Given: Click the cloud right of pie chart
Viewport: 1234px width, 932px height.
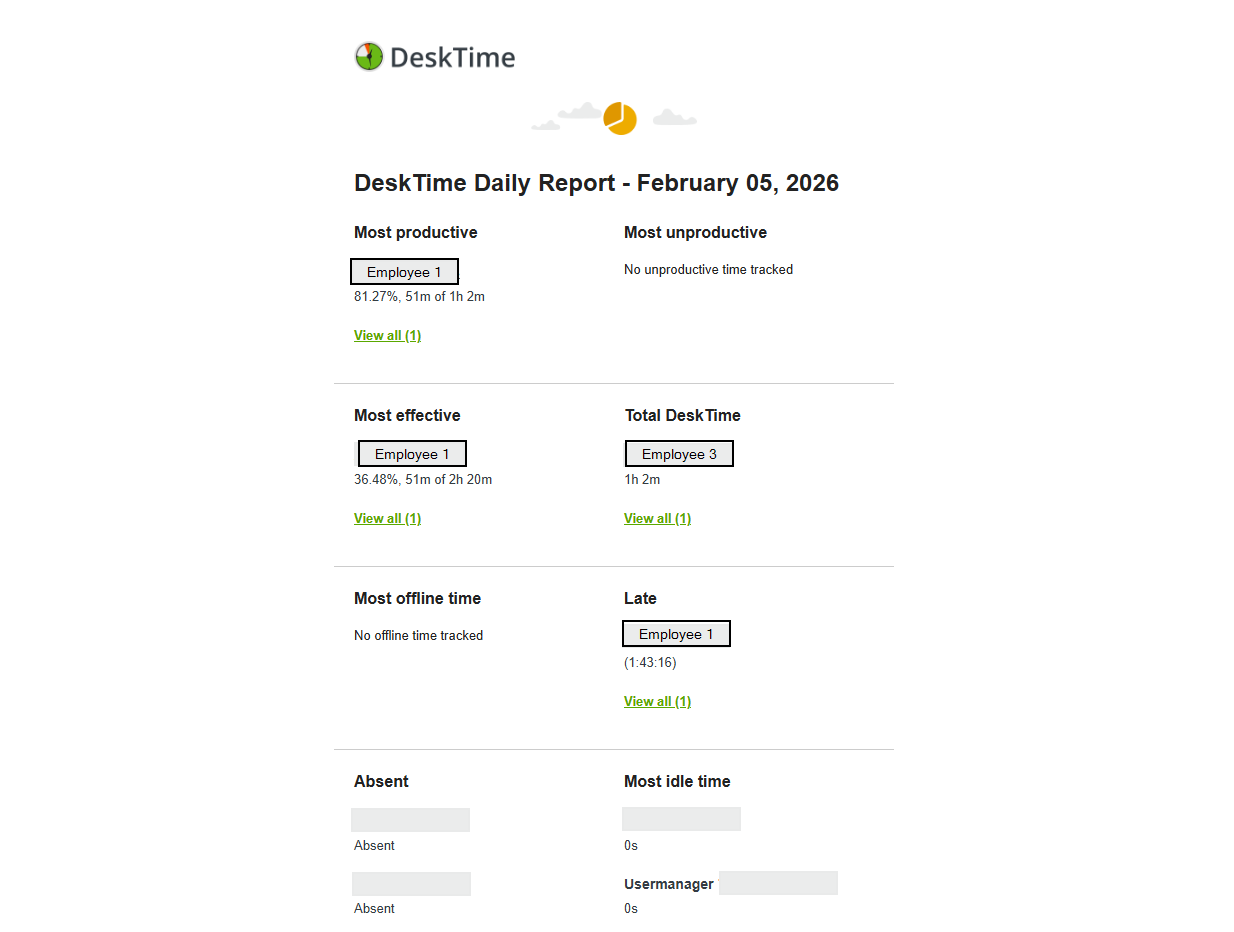Looking at the screenshot, I should coord(674,118).
